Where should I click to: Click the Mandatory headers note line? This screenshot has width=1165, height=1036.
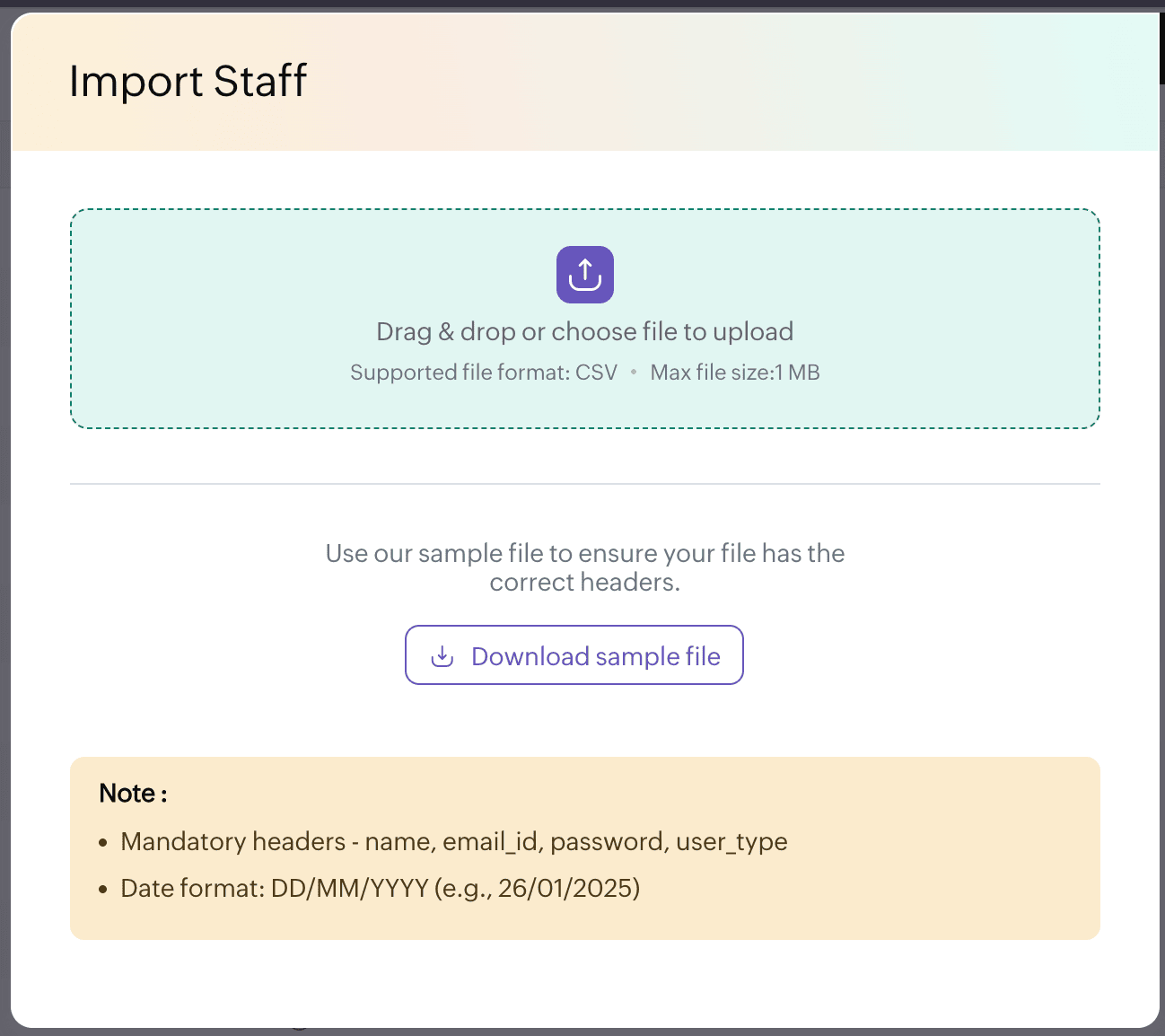(454, 842)
